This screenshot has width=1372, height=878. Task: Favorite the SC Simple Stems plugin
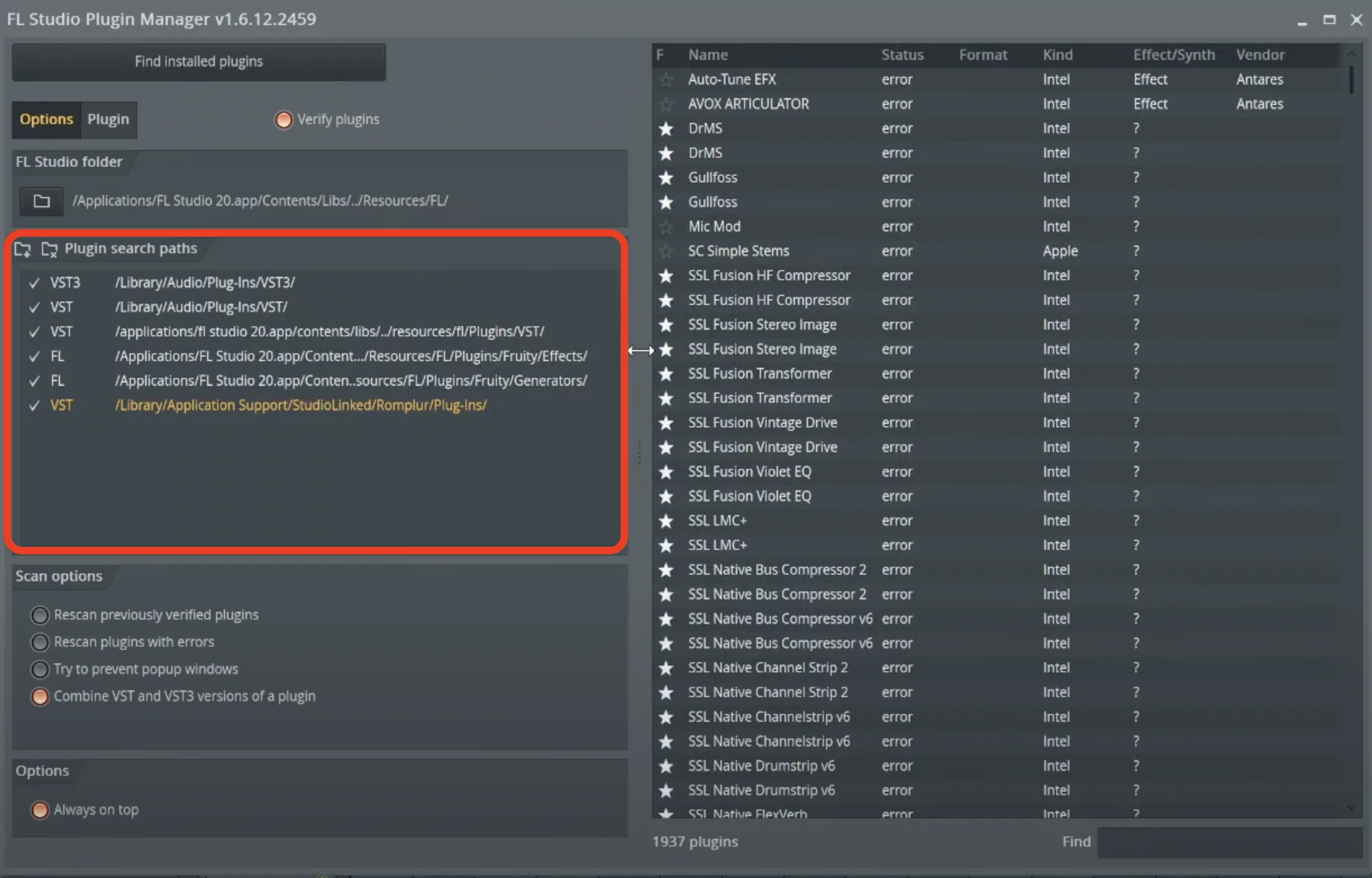(666, 251)
